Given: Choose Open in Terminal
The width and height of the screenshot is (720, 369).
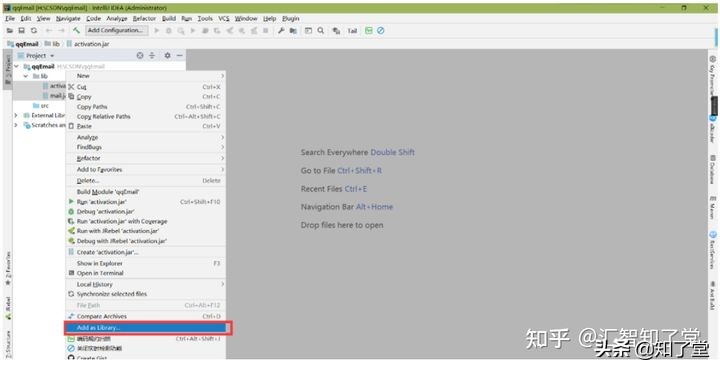Looking at the screenshot, I should click(146, 273).
